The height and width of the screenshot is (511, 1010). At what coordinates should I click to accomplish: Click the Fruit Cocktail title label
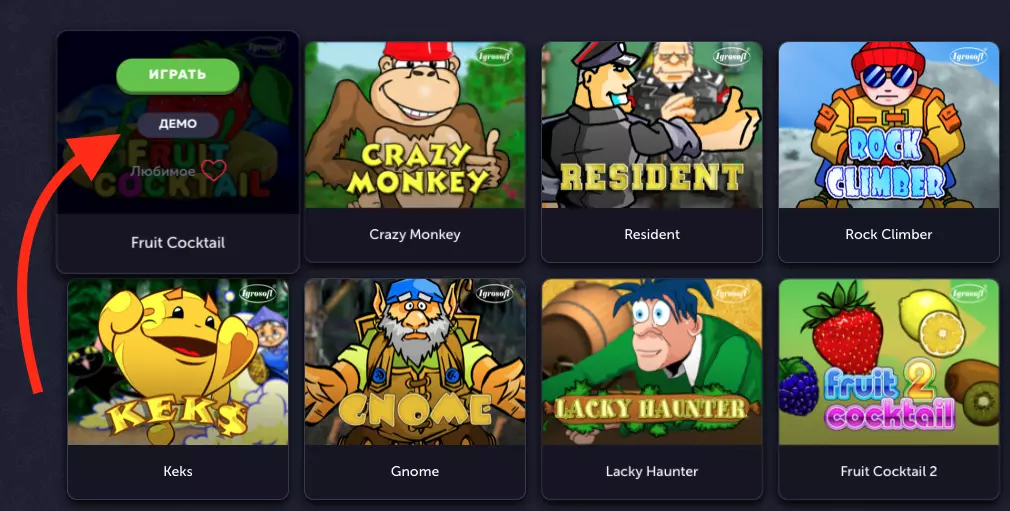[178, 243]
